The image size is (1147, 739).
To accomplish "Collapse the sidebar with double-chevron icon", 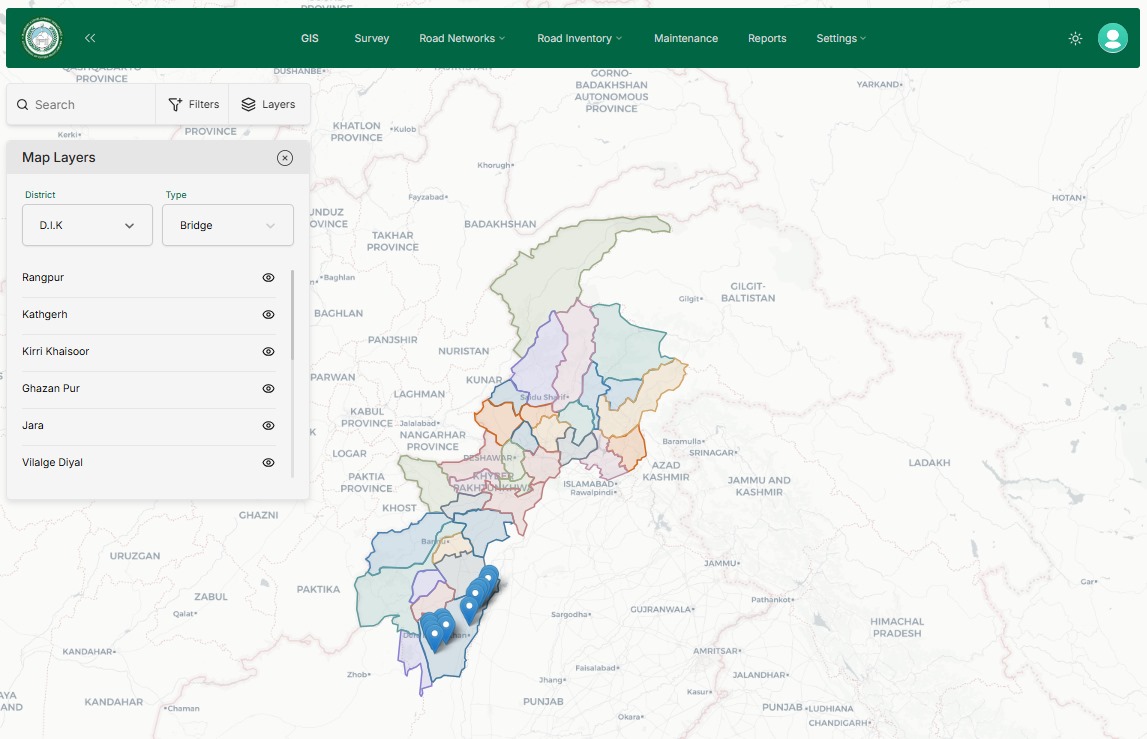I will click(x=90, y=38).
